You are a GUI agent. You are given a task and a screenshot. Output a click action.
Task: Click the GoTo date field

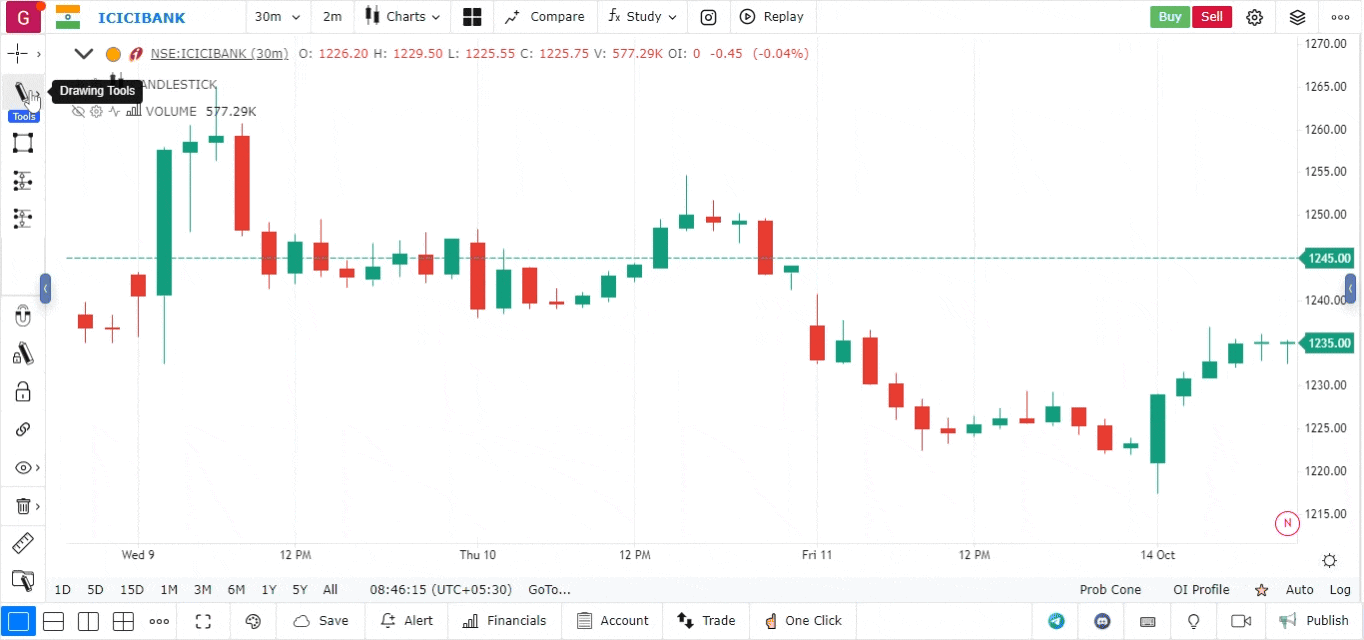coord(549,590)
